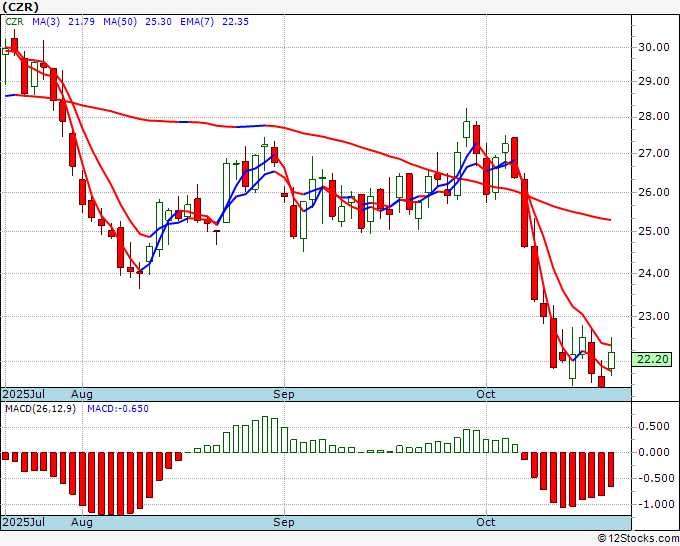Click the current price tag 22.20
680x546 pixels.
point(652,359)
